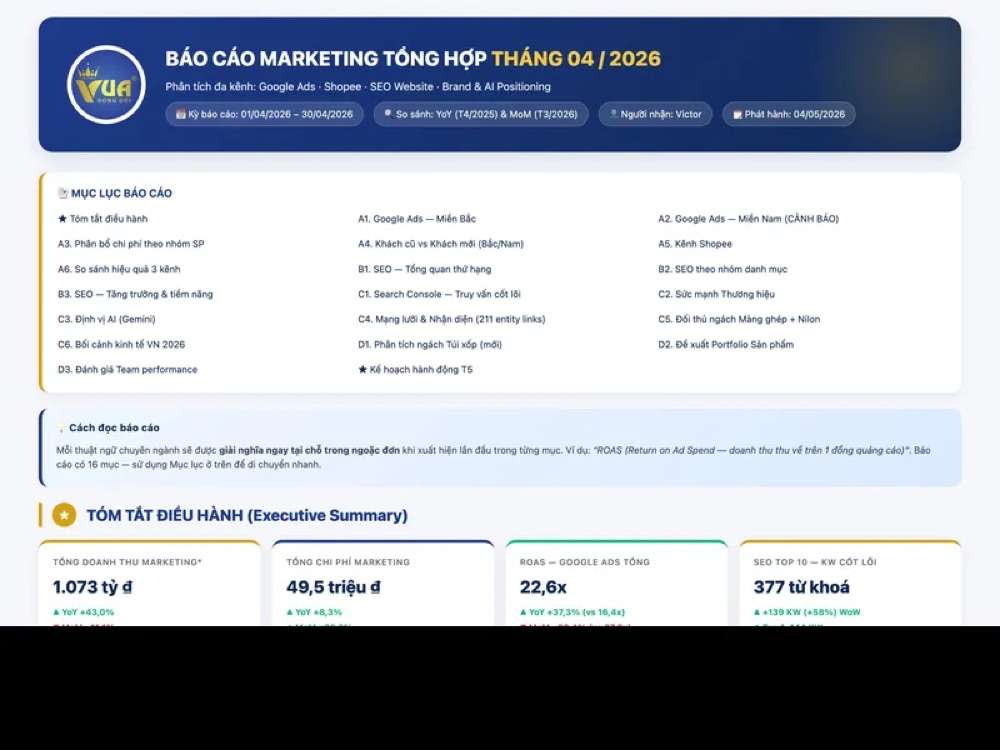This screenshot has height=750, width=1000.
Task: Select the ROAS — Google Ads Tổng card
Action: point(617,583)
